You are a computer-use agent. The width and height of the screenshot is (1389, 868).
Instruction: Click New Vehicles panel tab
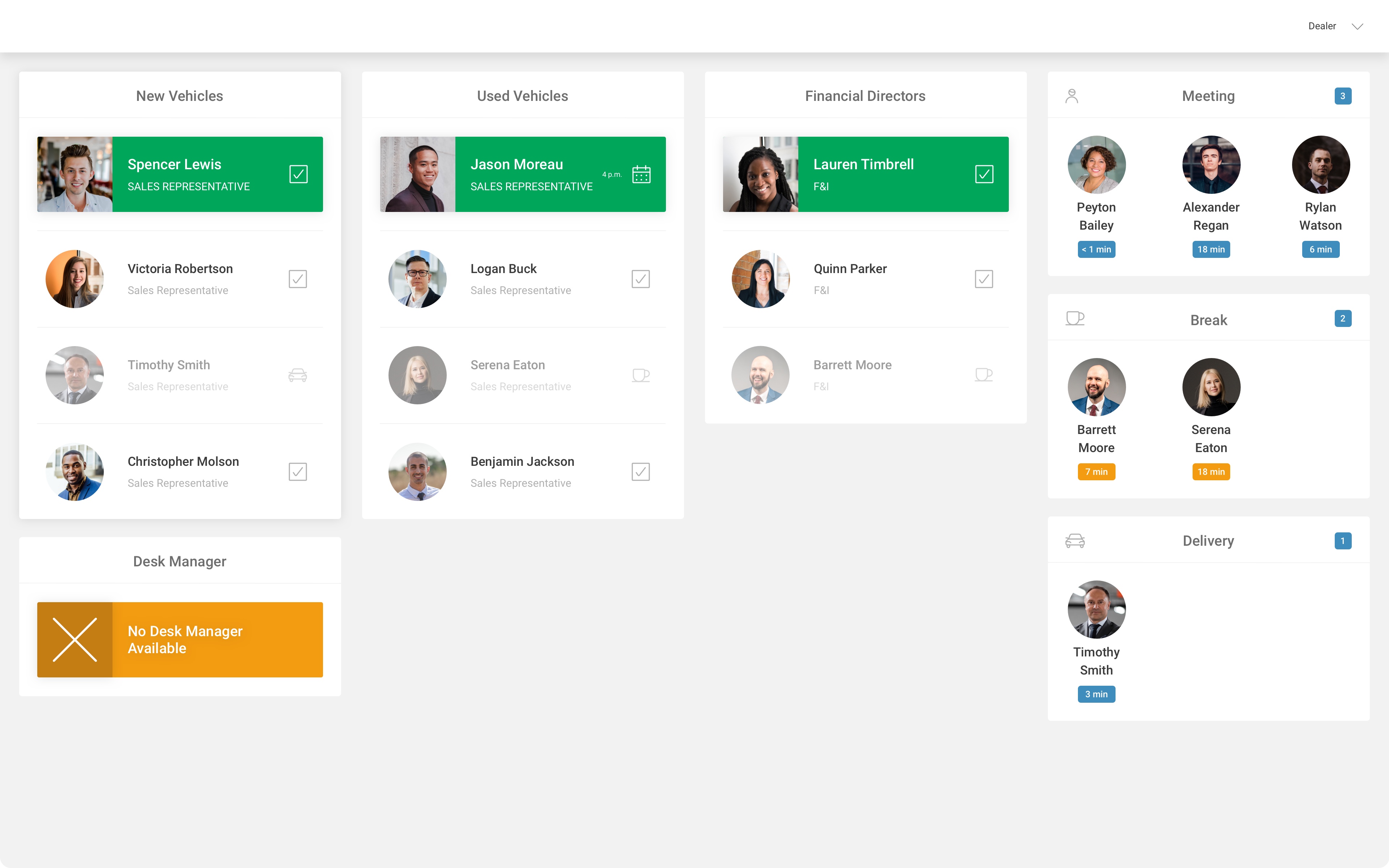click(180, 96)
